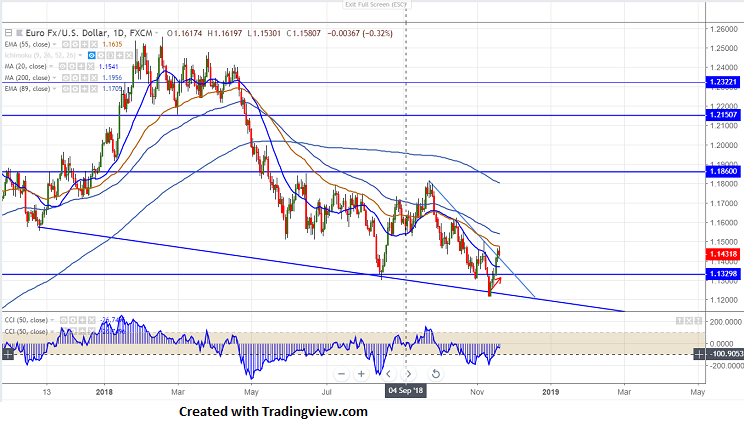The image size is (744, 431).
Task: Open the Ichimoku indicator settings gear
Action: tap(101, 56)
